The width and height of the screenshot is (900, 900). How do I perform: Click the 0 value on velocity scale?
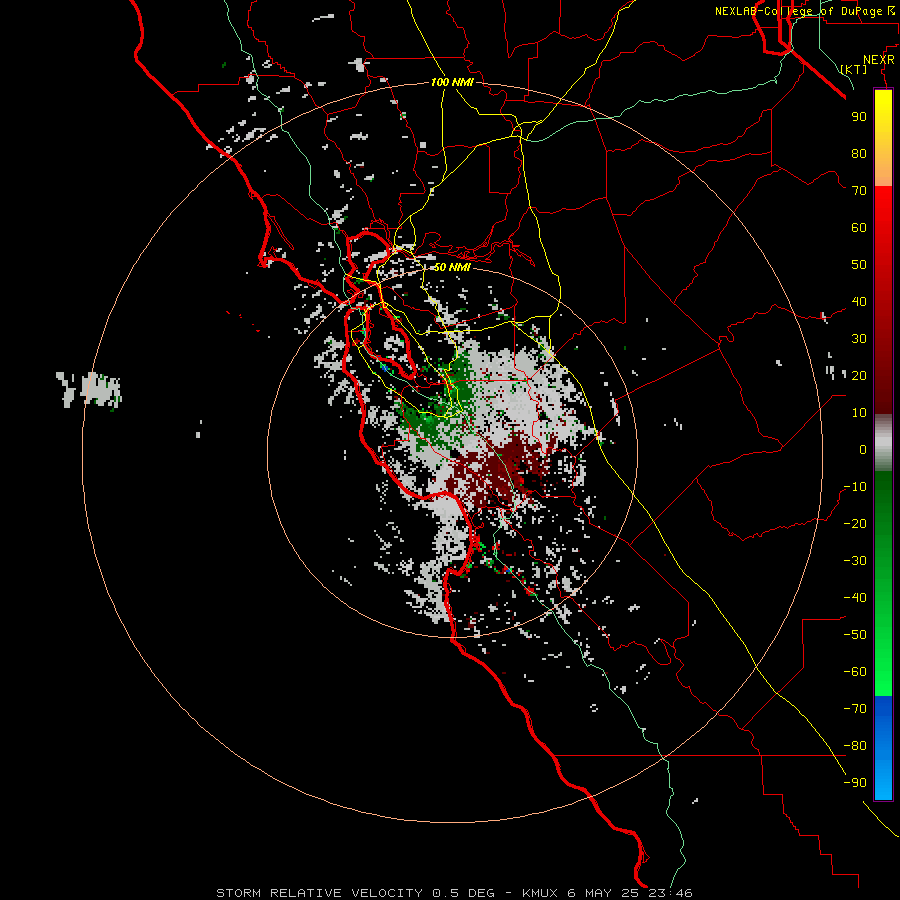tap(863, 449)
